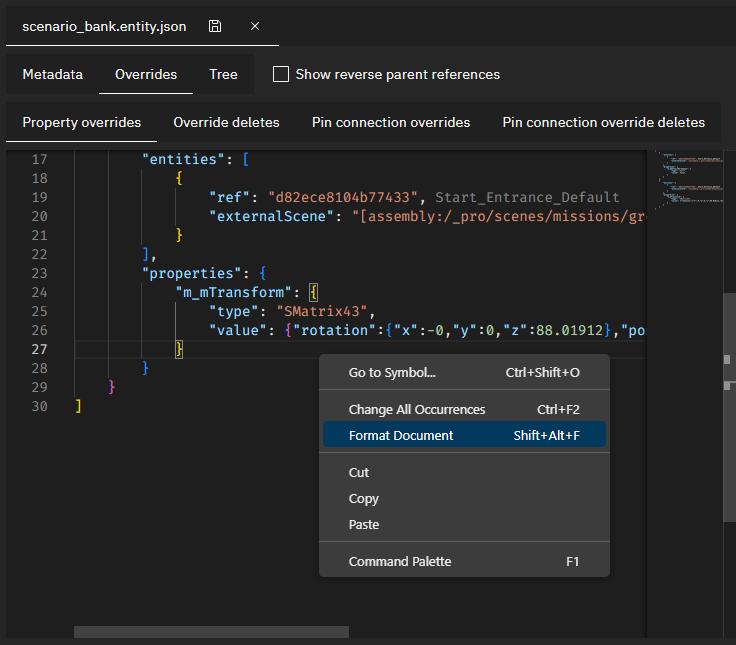
Task: Click line number 30 in the gutter
Action: tap(39, 406)
